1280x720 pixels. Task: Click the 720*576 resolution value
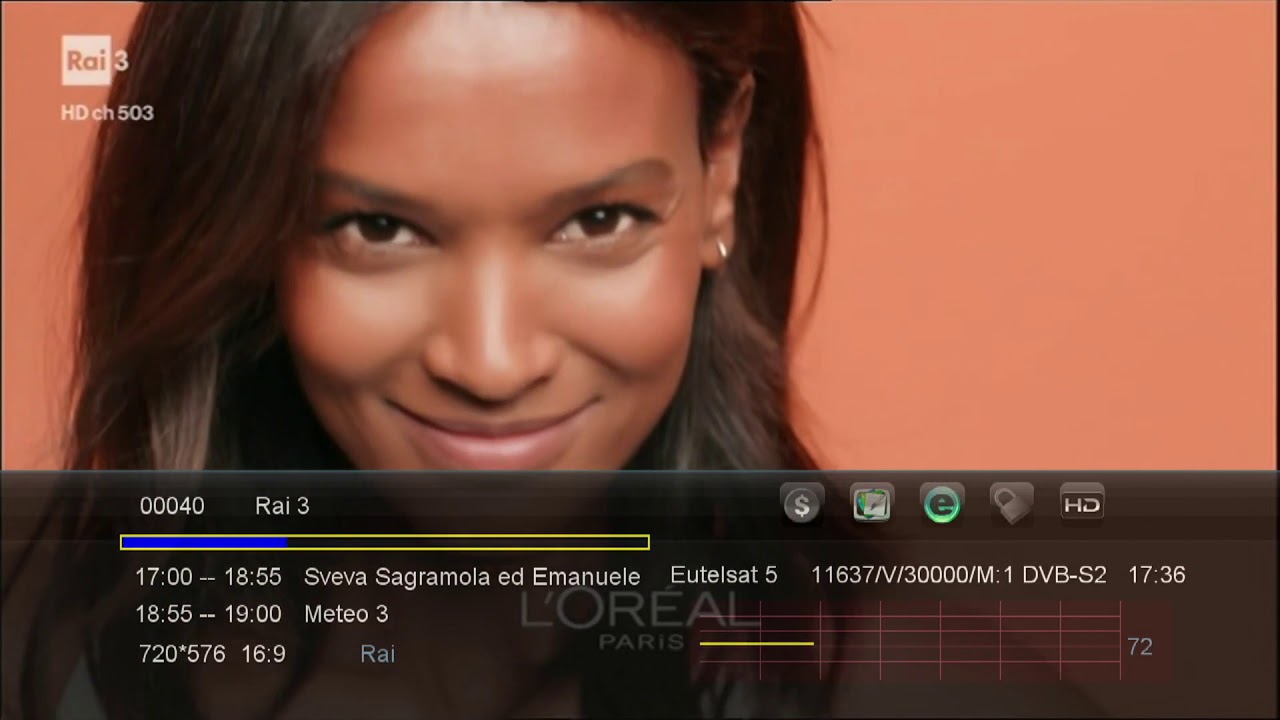[182, 654]
